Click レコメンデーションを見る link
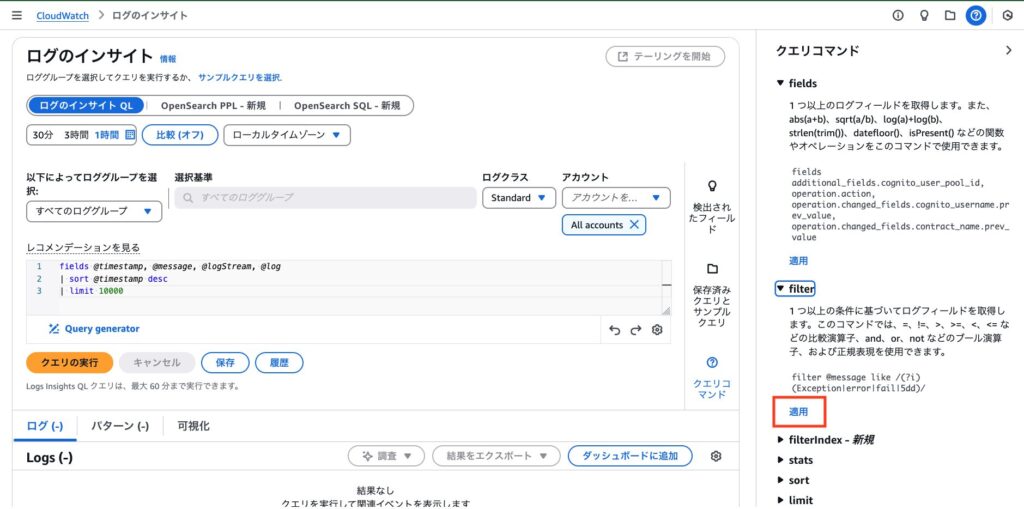This screenshot has height=509, width=1024. tap(83, 247)
